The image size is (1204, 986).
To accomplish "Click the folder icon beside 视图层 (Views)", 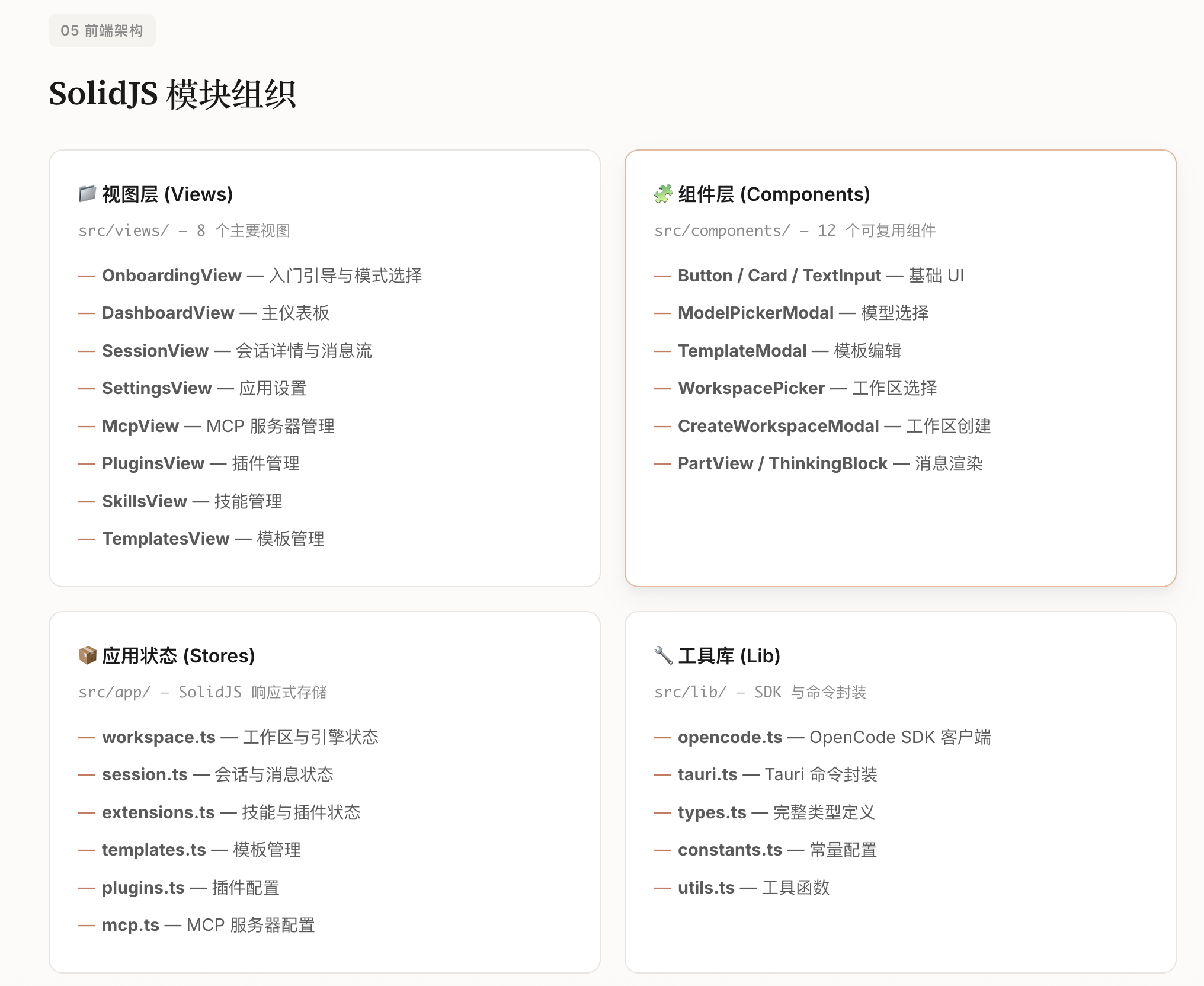I will pyautogui.click(x=87, y=194).
